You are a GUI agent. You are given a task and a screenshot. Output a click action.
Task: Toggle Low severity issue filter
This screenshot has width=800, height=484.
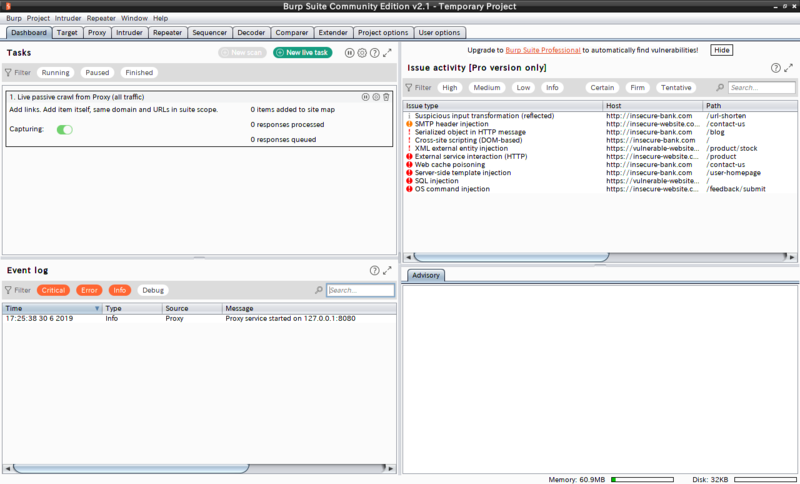coord(523,88)
